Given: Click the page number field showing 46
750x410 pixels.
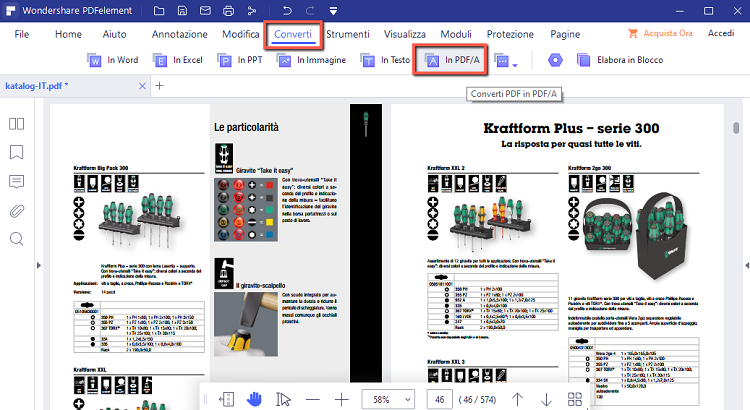Looking at the screenshot, I should [x=440, y=399].
